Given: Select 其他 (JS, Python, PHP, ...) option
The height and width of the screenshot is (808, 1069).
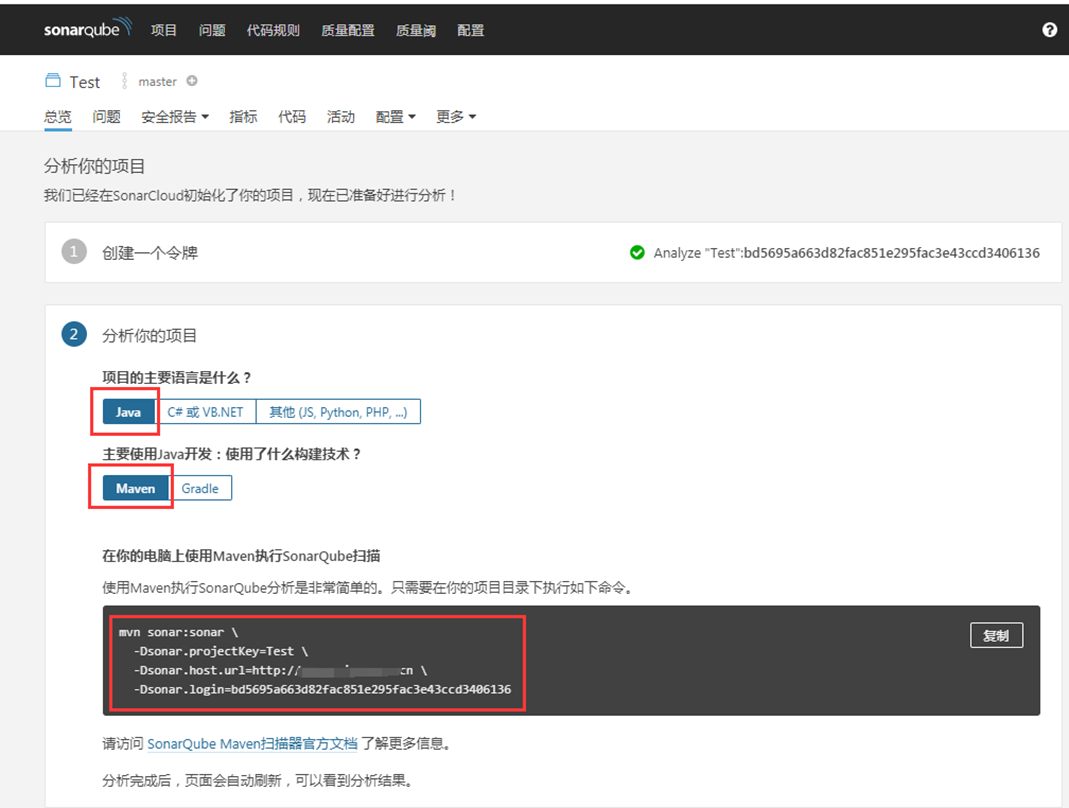Looking at the screenshot, I should [x=338, y=412].
